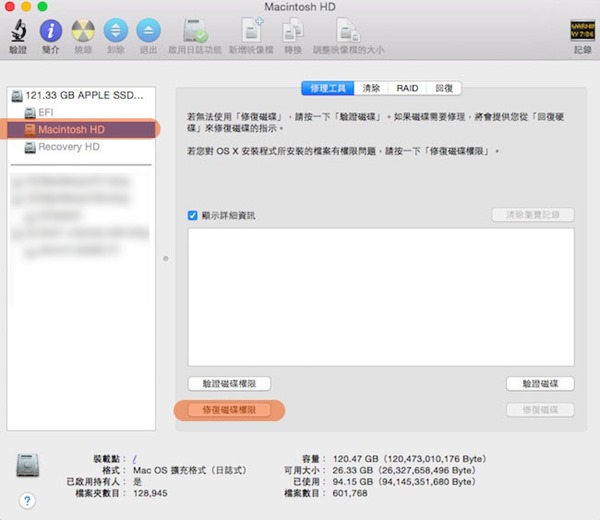Image resolution: width=600 pixels, height=520 pixels.
Task: Click the window title Macintosh HD
Action: point(300,7)
